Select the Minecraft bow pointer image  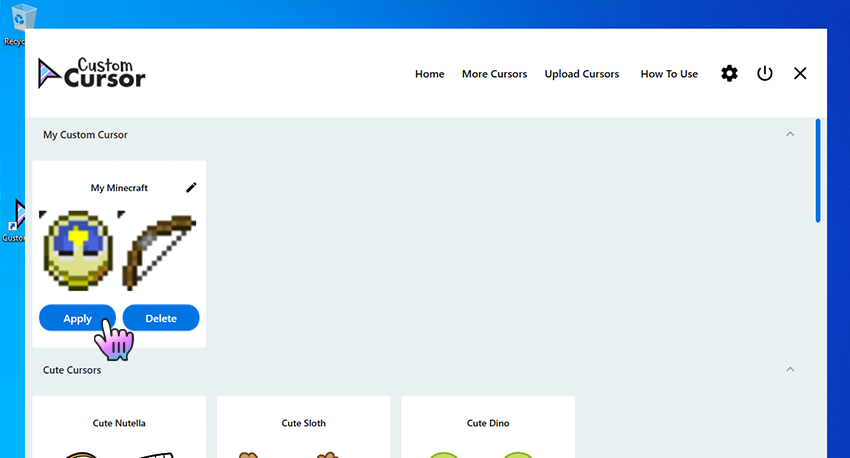point(158,251)
